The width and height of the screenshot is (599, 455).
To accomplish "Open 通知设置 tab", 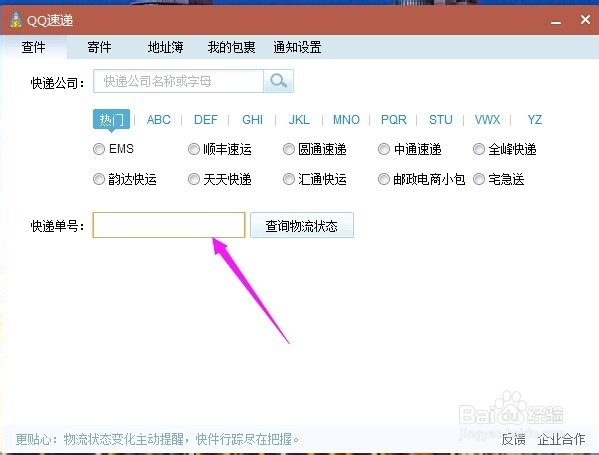I will pyautogui.click(x=297, y=47).
